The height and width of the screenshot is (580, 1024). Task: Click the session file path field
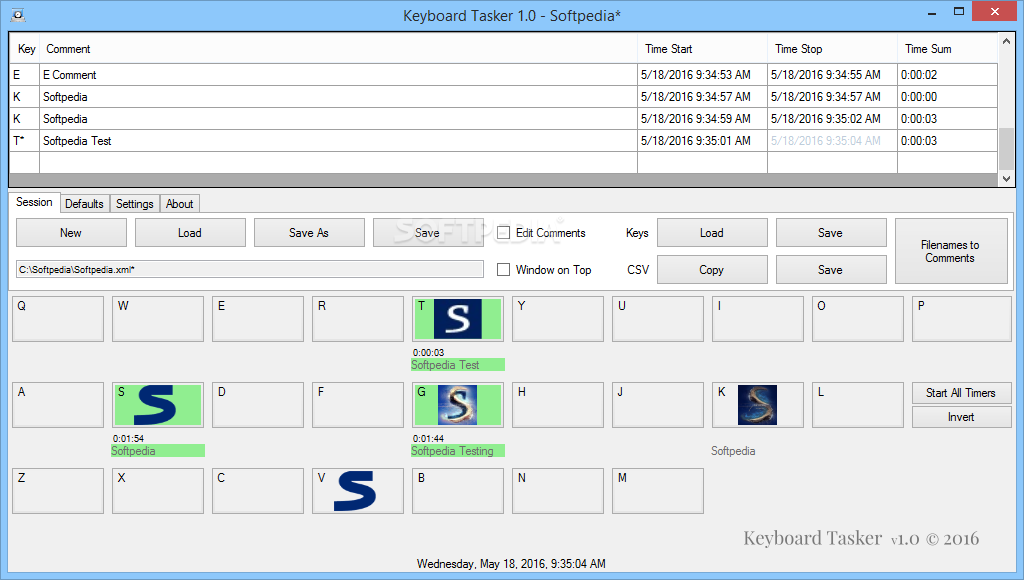pos(249,269)
